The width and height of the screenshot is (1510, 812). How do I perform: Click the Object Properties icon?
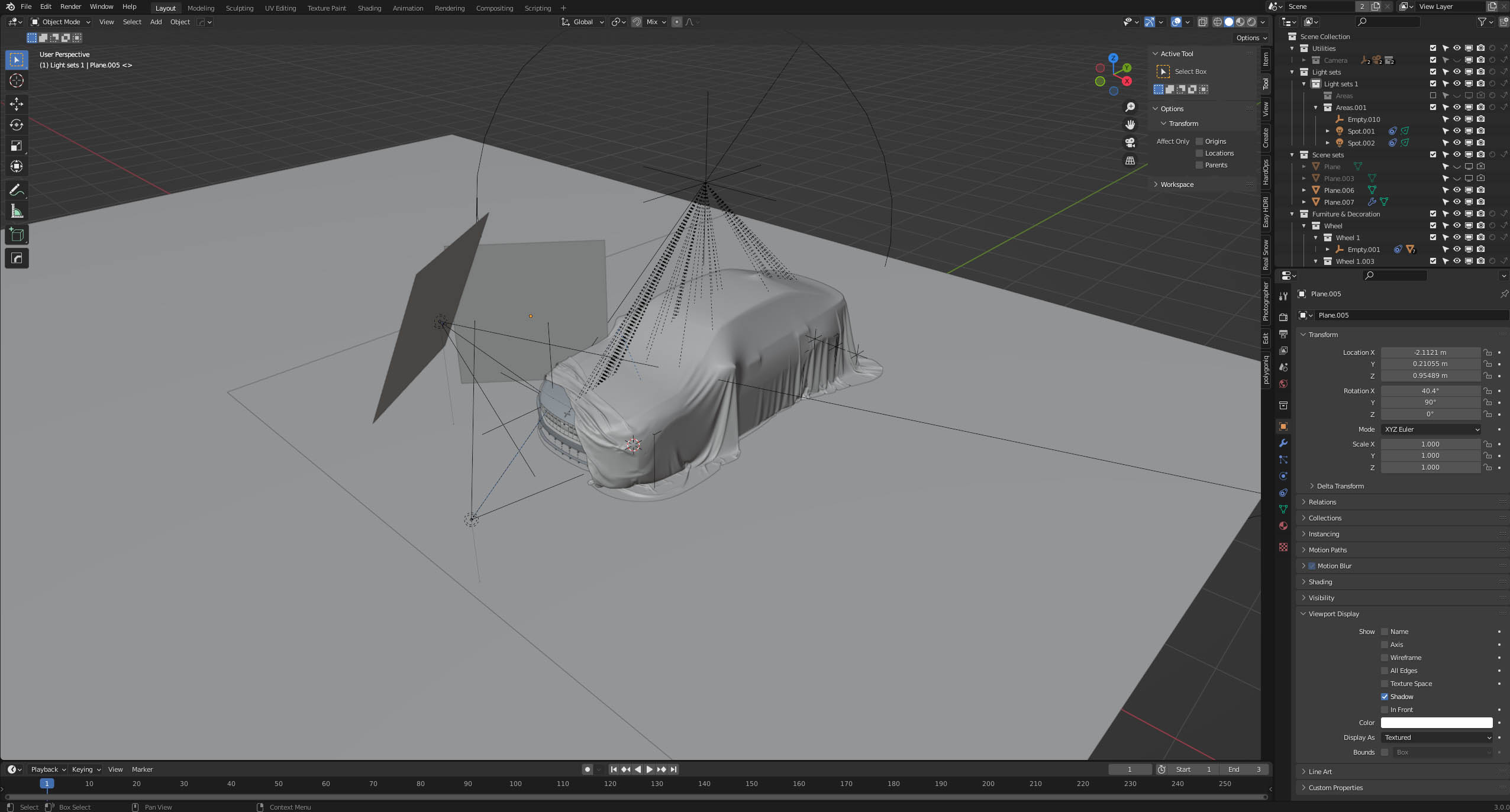pyautogui.click(x=1284, y=425)
